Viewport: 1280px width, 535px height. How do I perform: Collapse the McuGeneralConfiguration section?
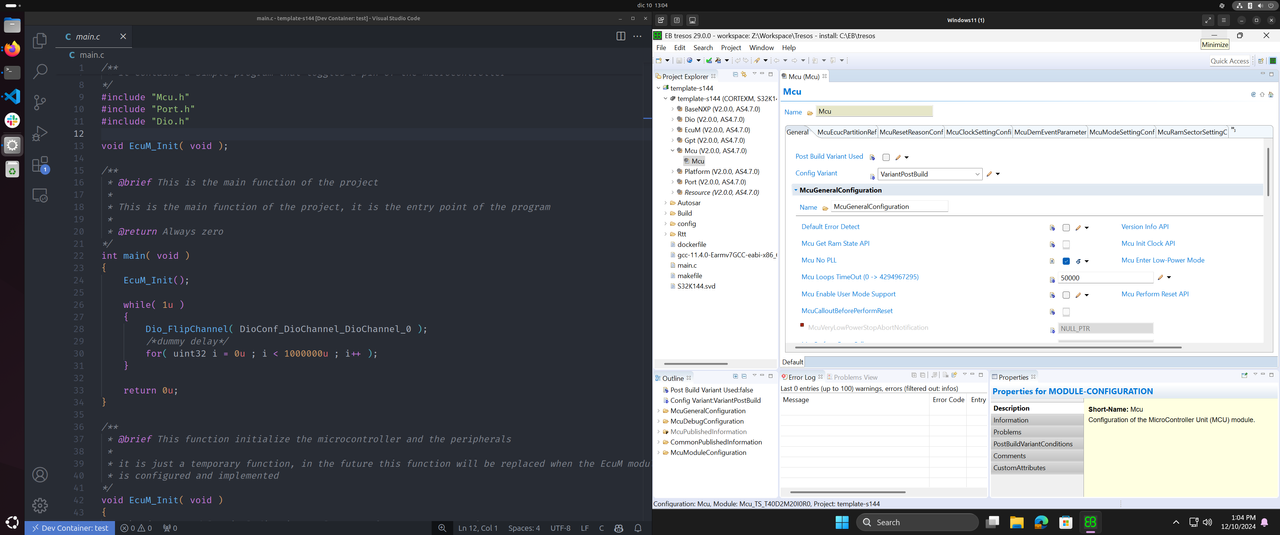point(796,190)
